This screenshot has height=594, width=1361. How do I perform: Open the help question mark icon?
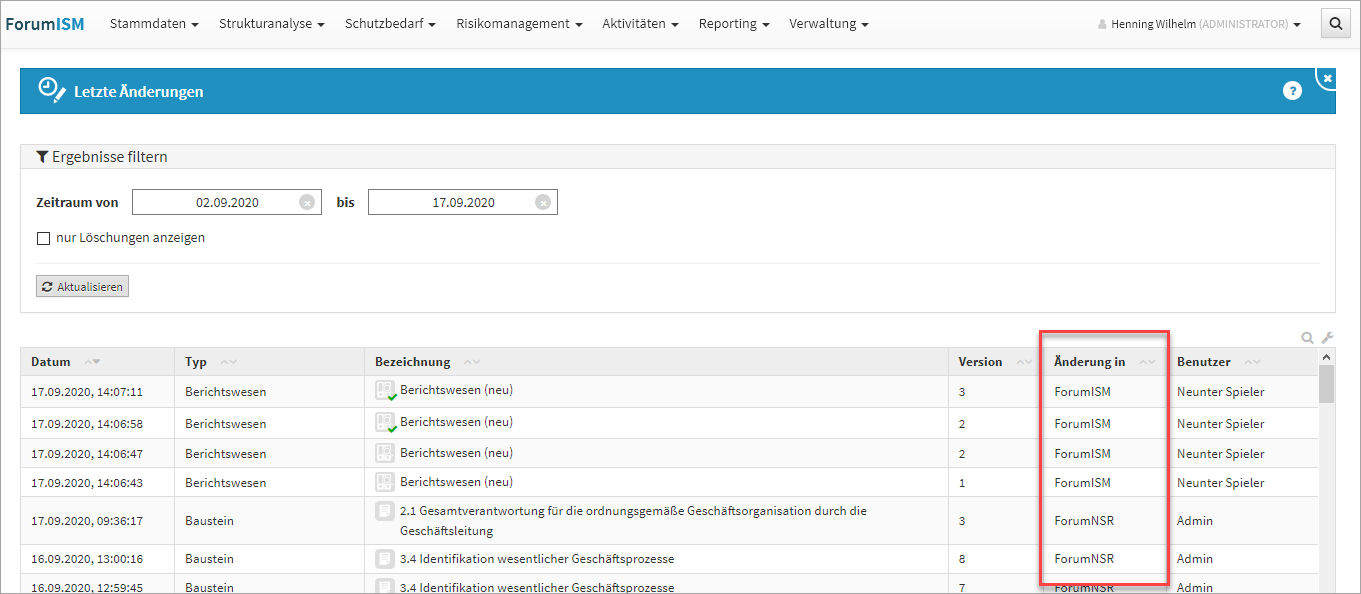1292,91
